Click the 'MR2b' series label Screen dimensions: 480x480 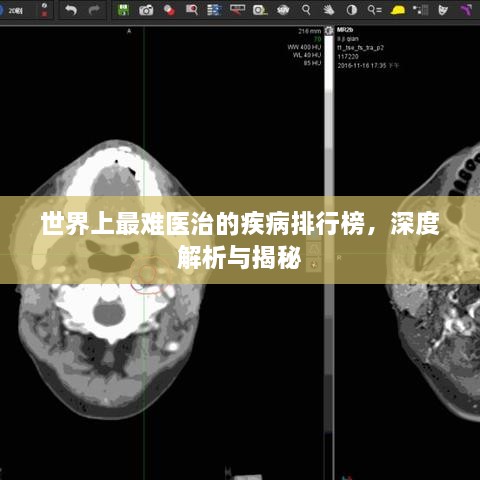click(x=345, y=30)
